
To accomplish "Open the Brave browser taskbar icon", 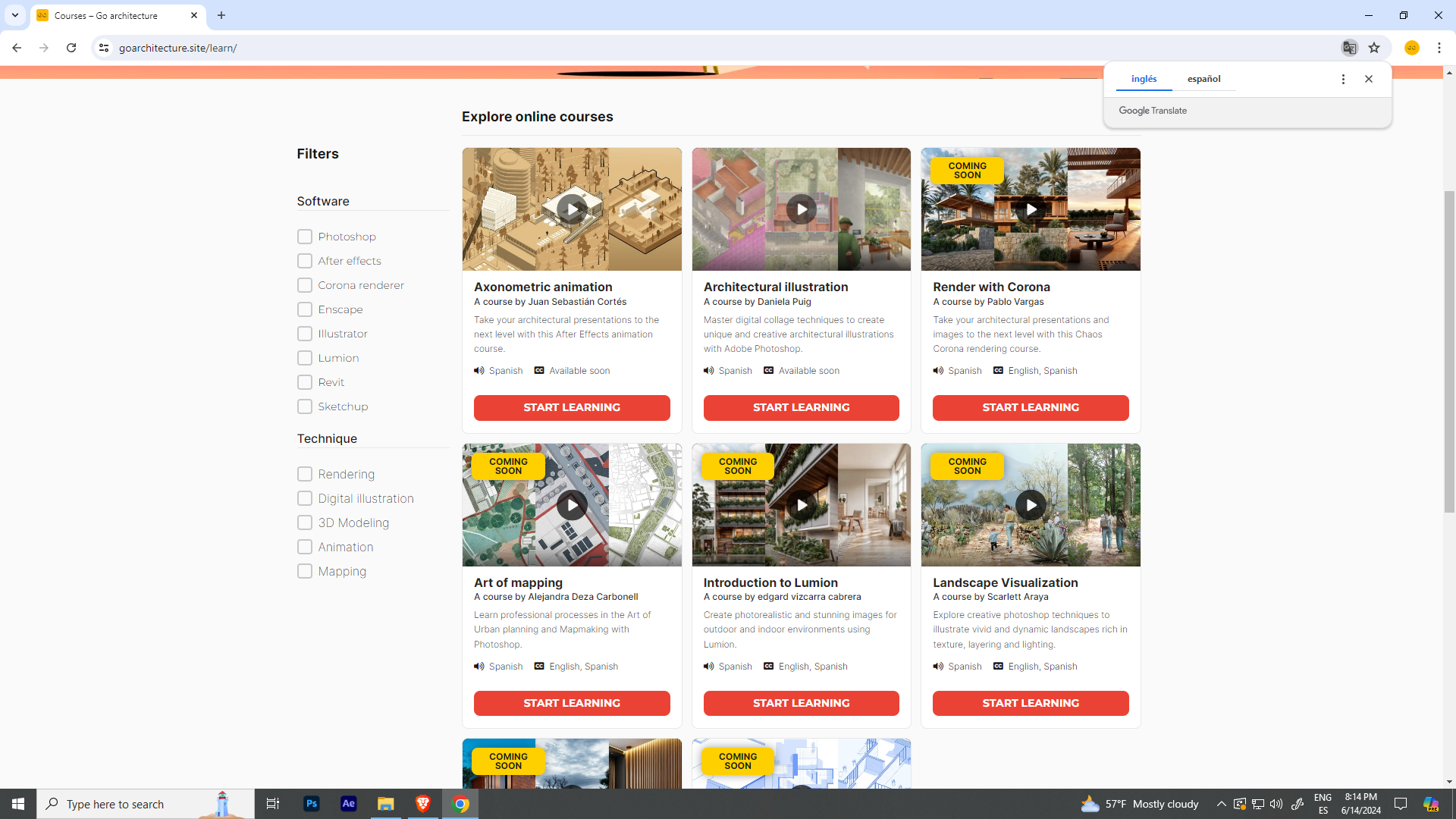I will (x=423, y=804).
